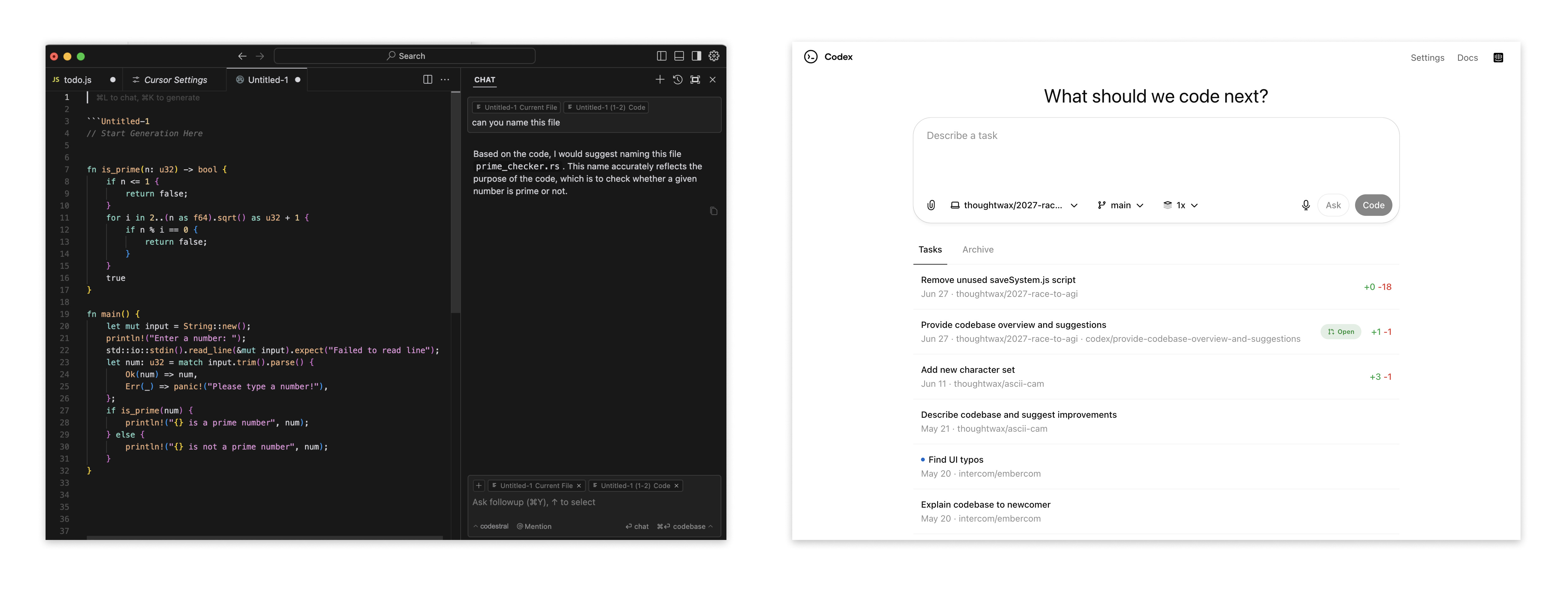Switch to the Archive tab
Image resolution: width=1568 pixels, height=595 pixels.
978,250
